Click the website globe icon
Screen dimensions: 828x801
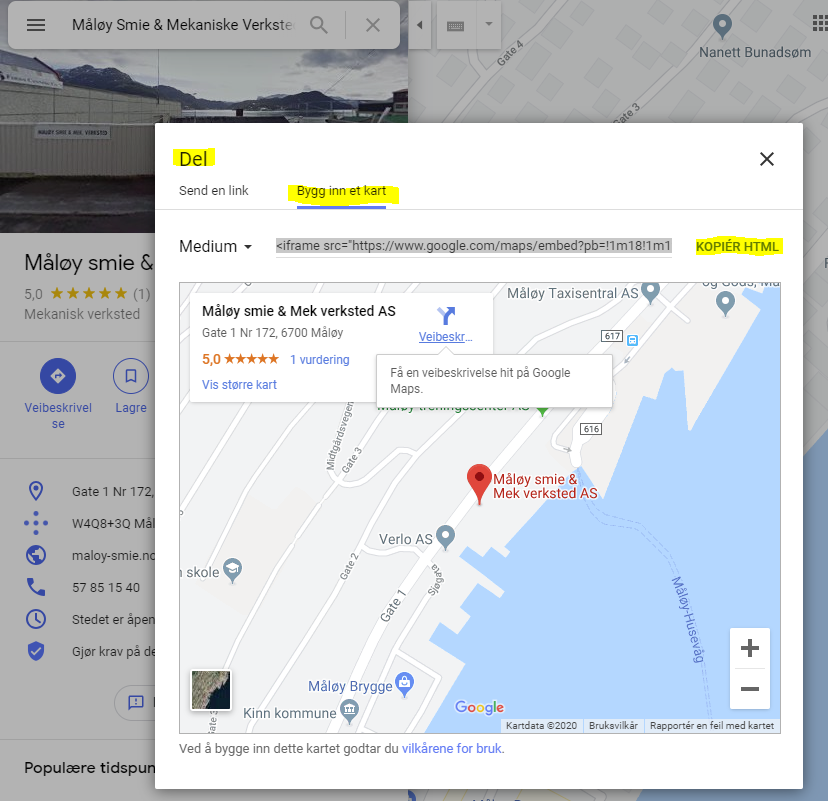click(36, 555)
